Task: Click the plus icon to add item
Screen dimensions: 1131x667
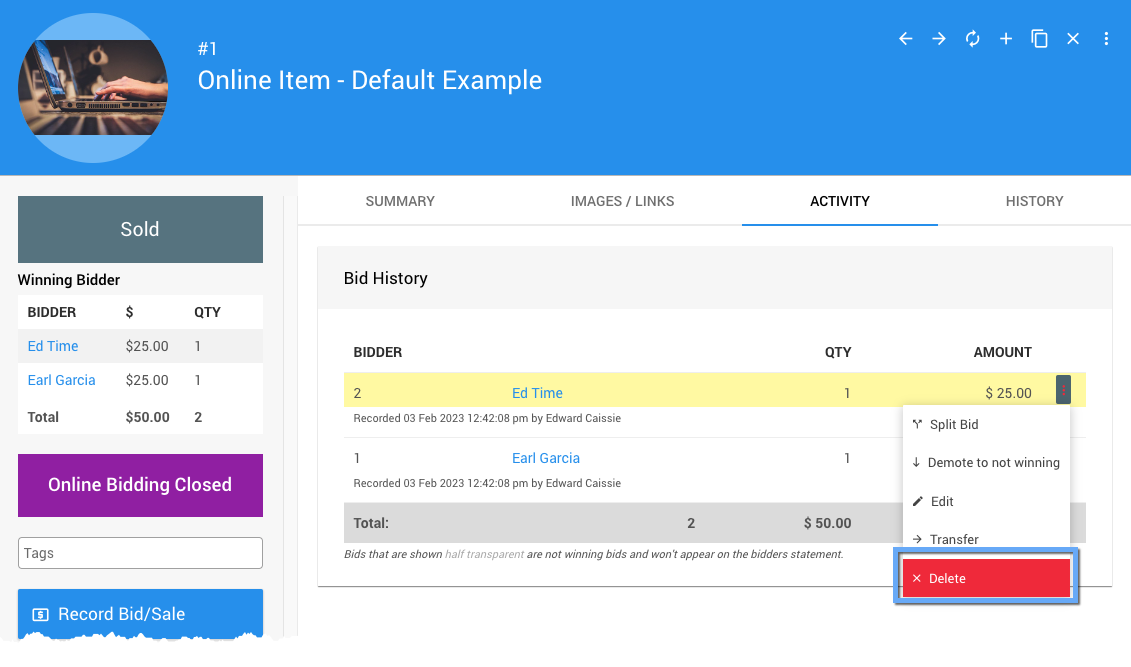Action: coord(1006,39)
